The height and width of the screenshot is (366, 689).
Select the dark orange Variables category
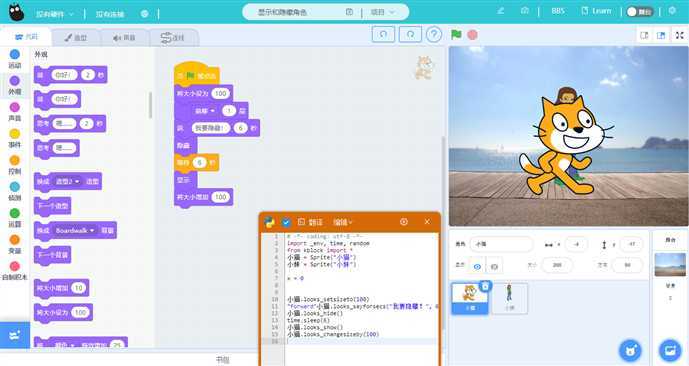15,244
